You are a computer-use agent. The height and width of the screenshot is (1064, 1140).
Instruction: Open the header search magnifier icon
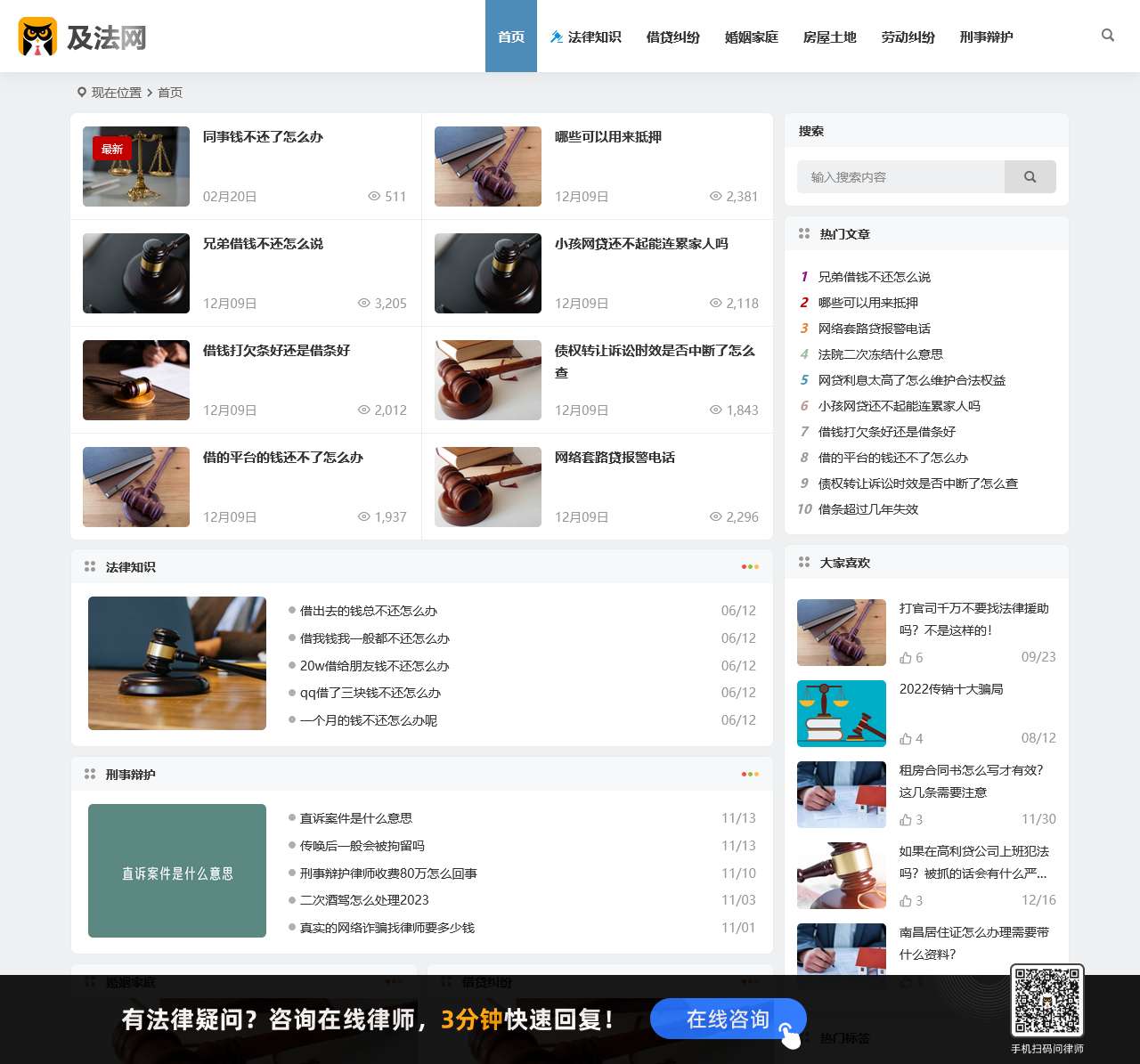[1108, 36]
